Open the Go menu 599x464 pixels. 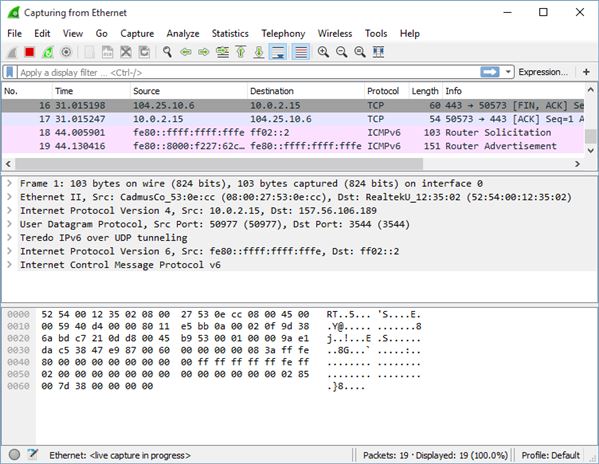(101, 34)
